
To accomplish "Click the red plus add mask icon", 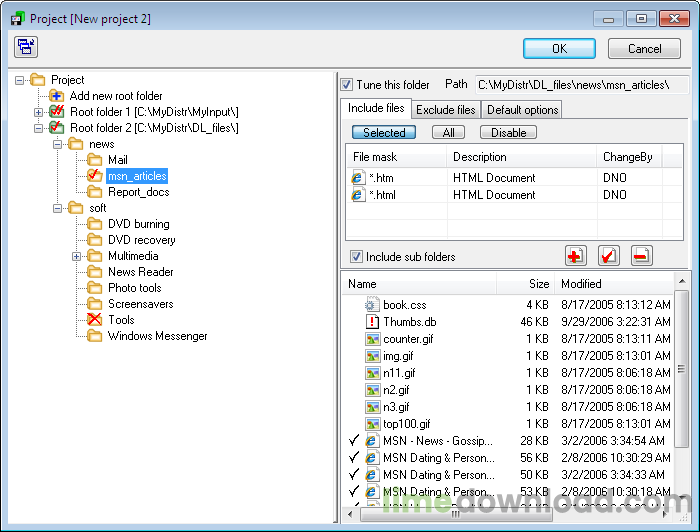I will pyautogui.click(x=575, y=256).
